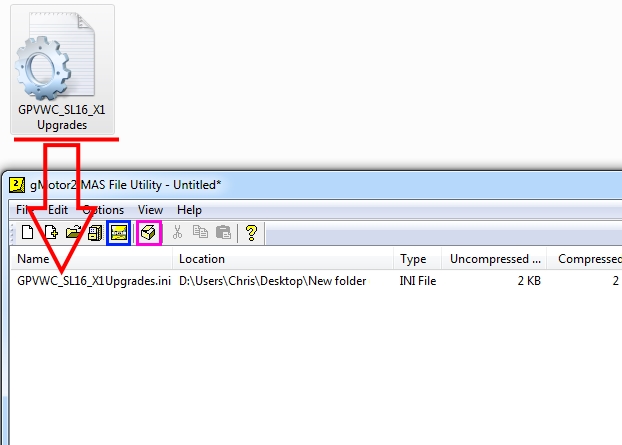Image resolution: width=622 pixels, height=445 pixels.
Task: Click the location D:\Users\Chris\Desktop\New folder cell
Action: (273, 281)
